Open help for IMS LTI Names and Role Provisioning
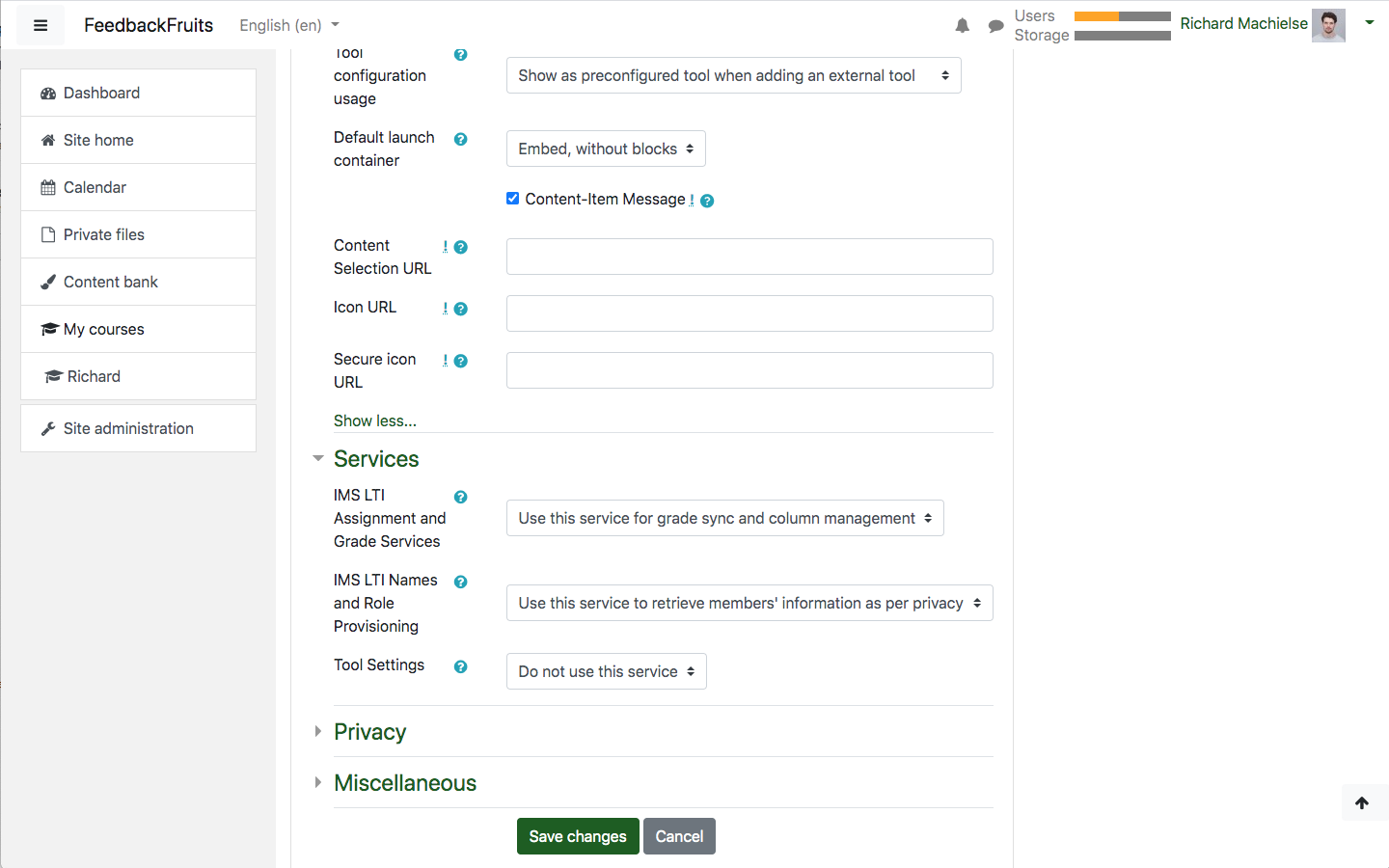The width and height of the screenshot is (1389, 868). [460, 582]
